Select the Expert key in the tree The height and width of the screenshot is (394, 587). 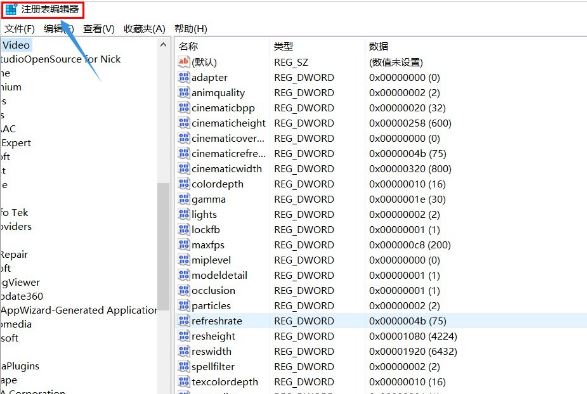(x=16, y=143)
